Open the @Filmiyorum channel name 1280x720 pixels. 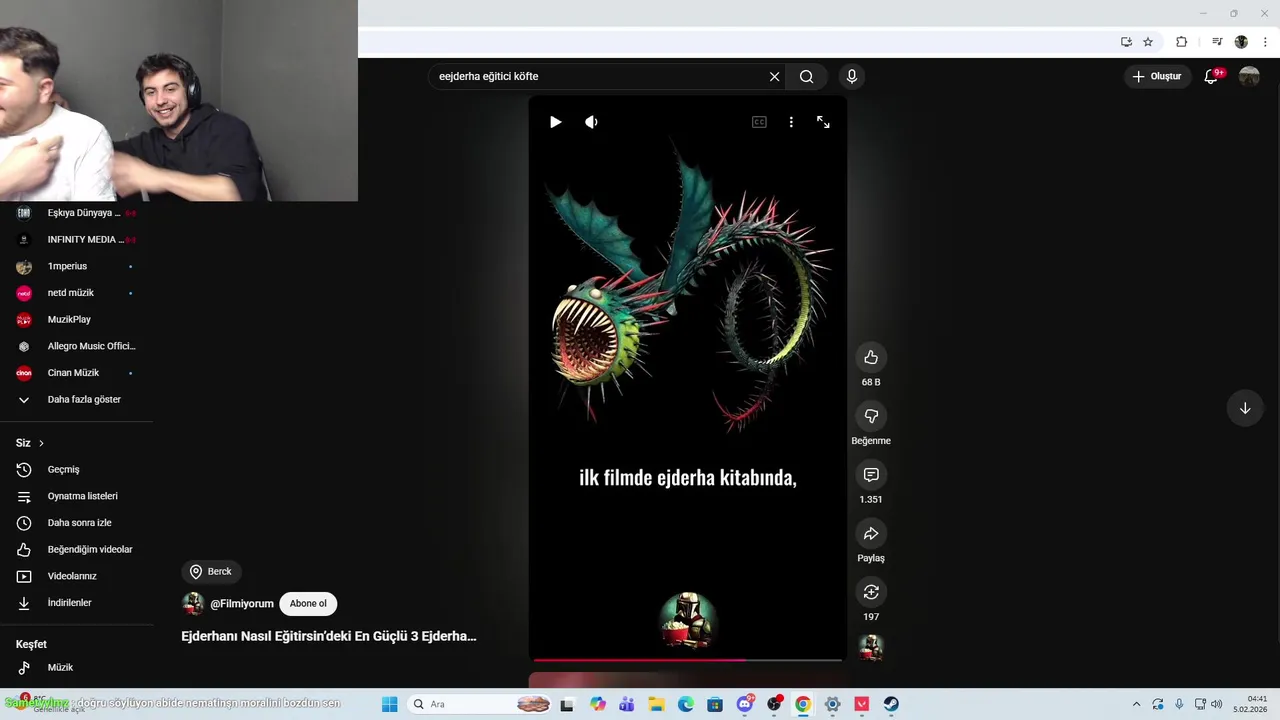(242, 604)
